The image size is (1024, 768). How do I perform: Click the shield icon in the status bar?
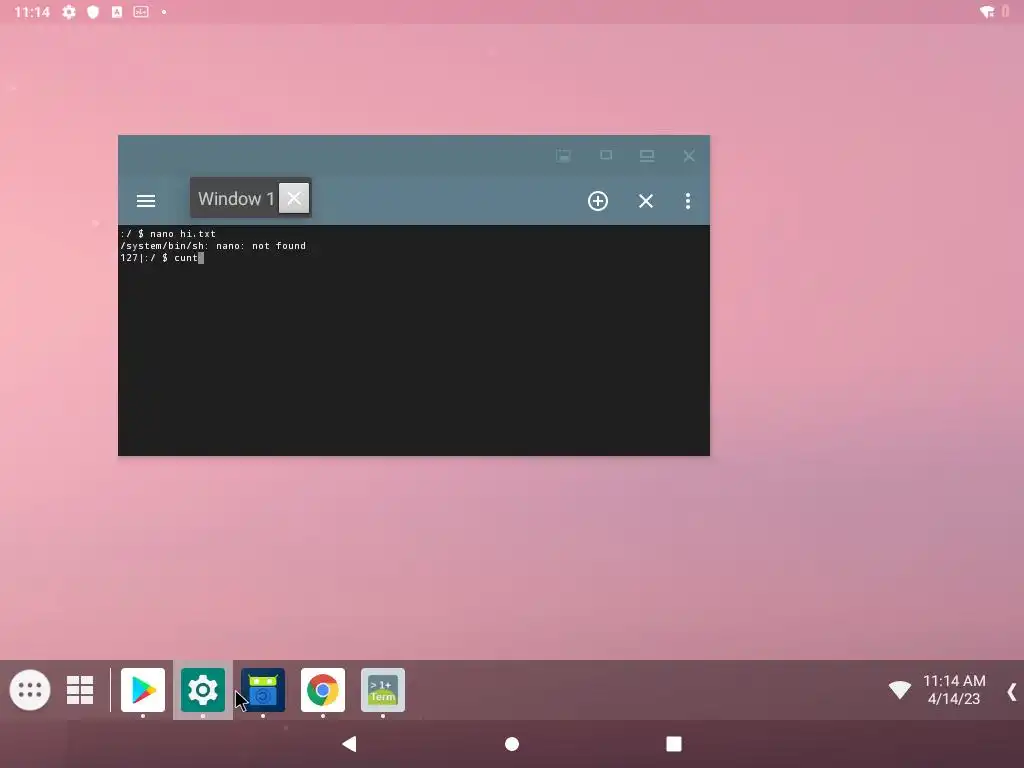(x=93, y=12)
